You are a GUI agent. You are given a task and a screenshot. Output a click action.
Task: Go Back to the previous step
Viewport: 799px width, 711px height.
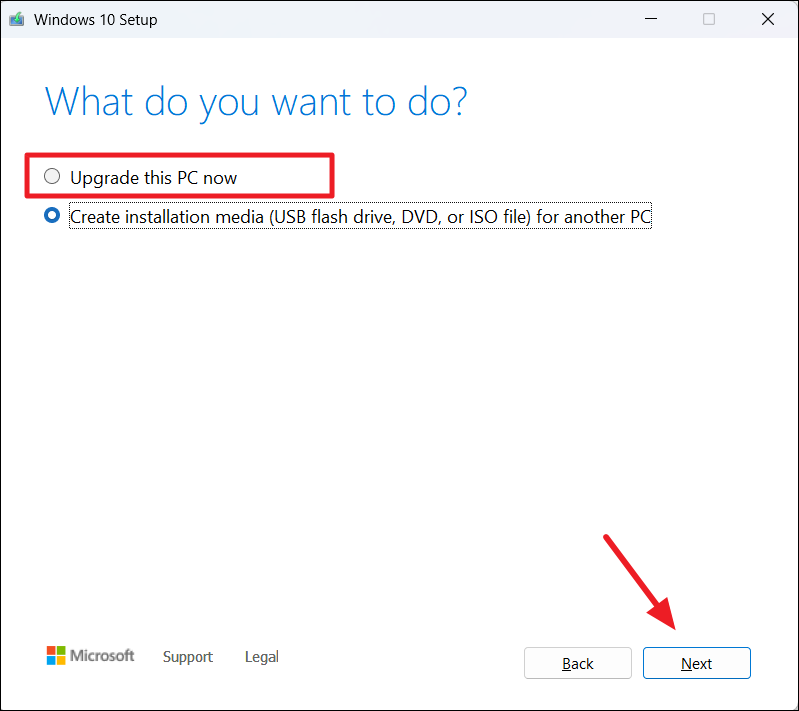(x=577, y=663)
